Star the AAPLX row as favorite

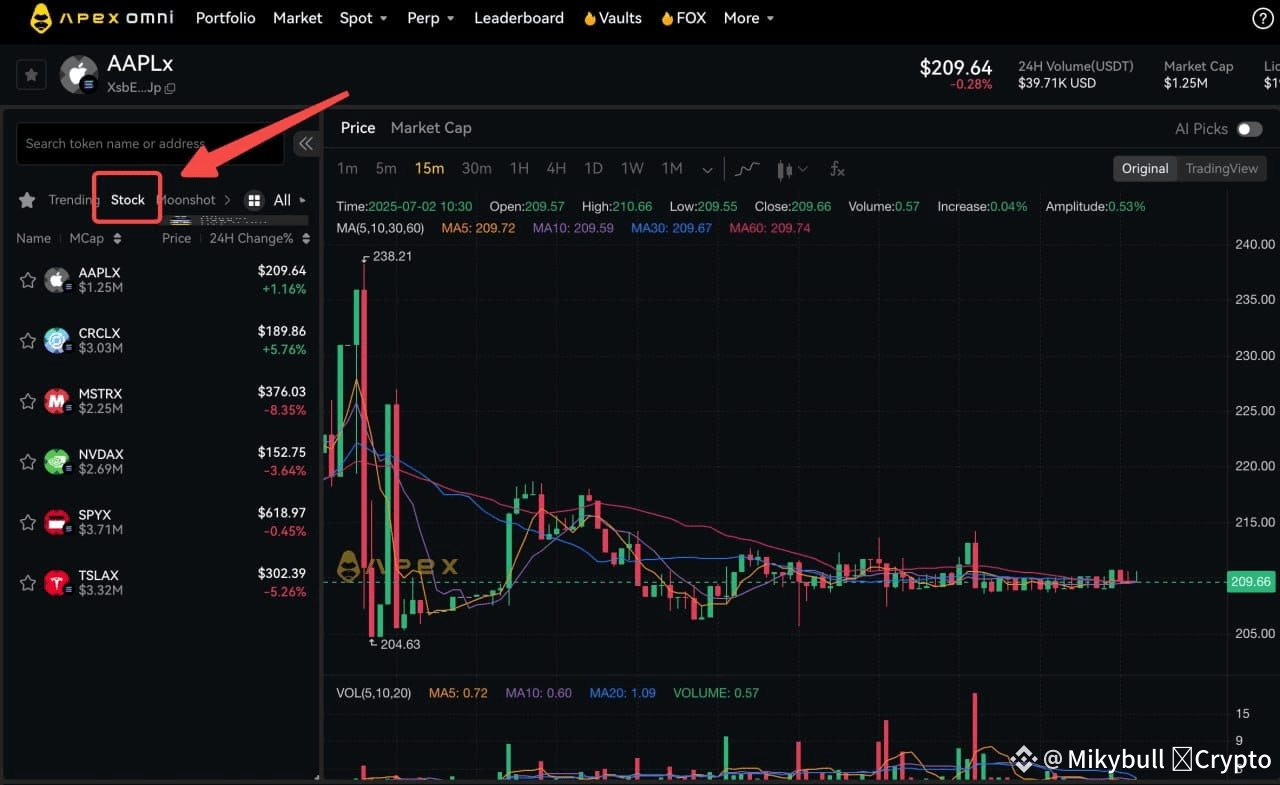pos(28,280)
